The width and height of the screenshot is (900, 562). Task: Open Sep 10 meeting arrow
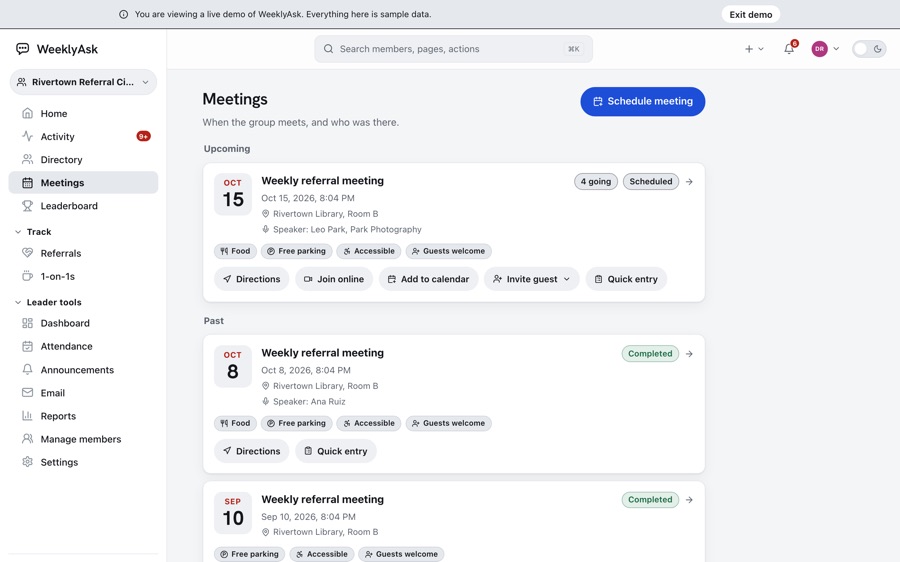point(689,500)
